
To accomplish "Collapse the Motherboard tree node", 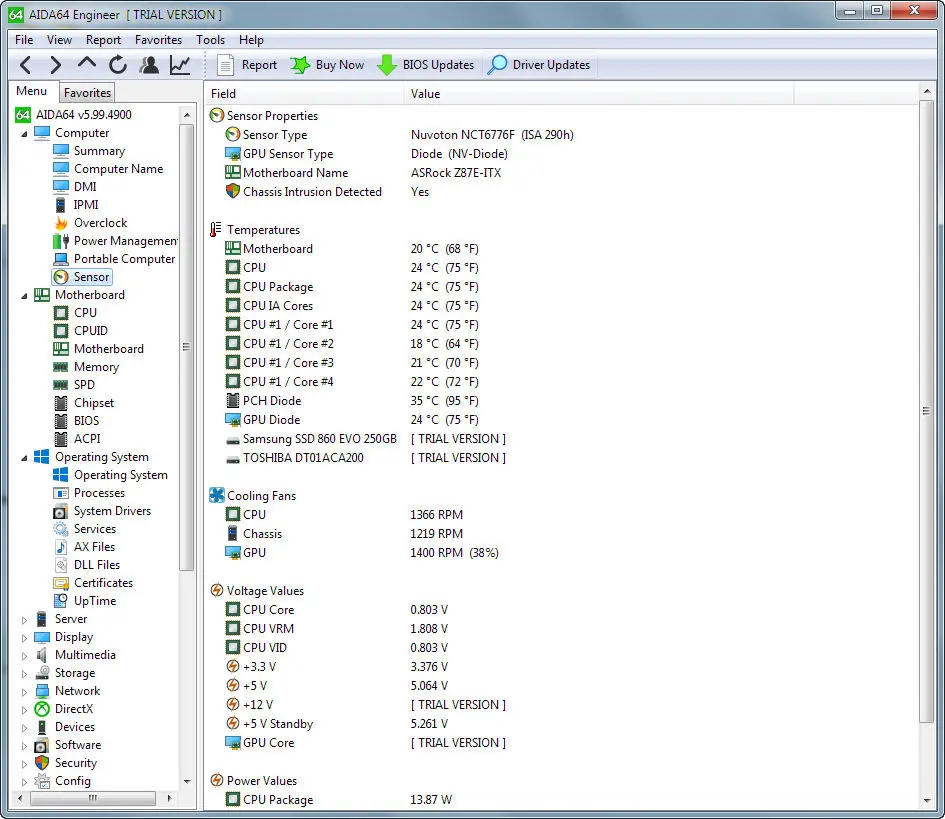I will (24, 296).
